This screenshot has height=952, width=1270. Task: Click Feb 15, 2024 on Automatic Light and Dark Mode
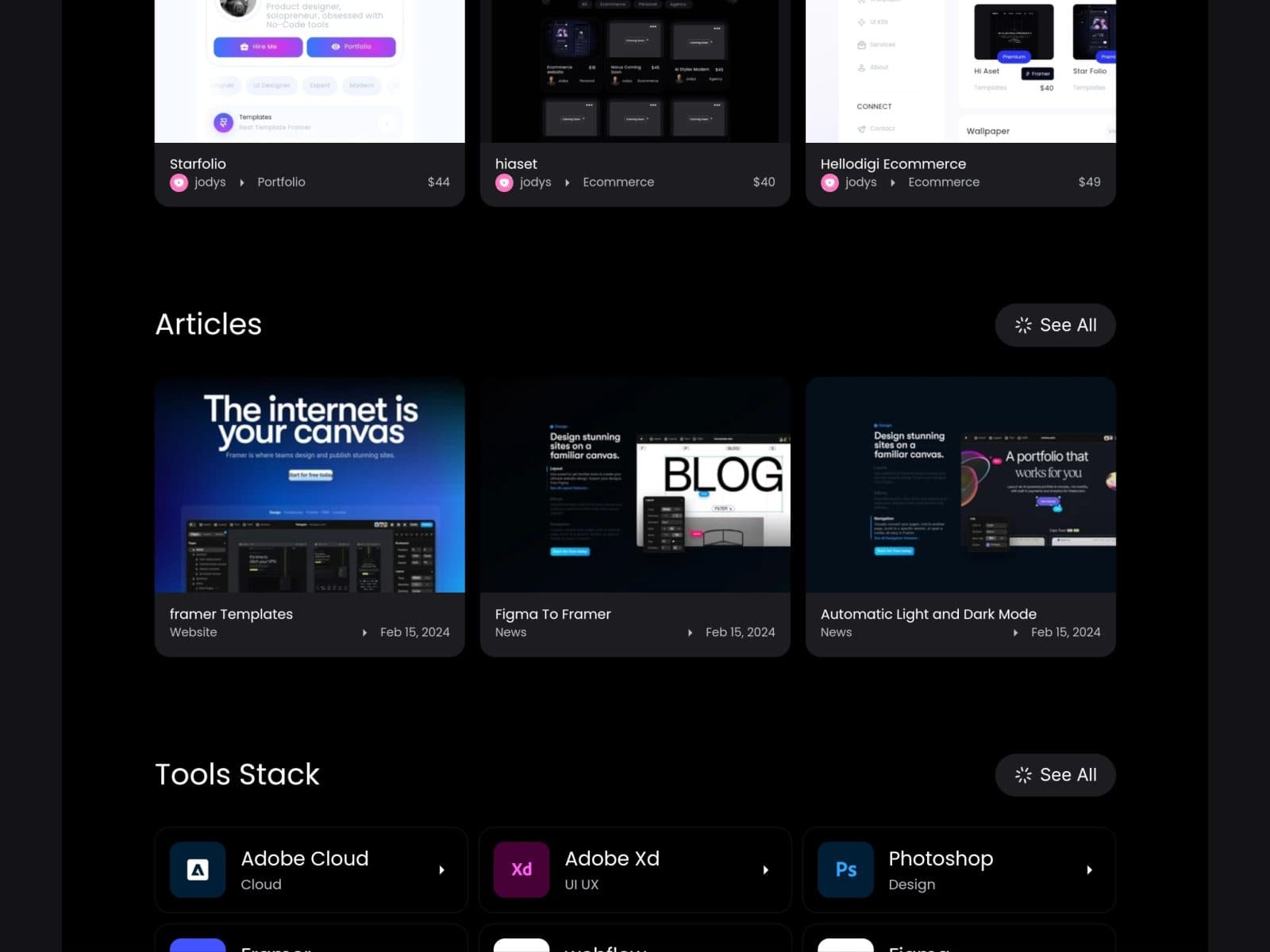coord(1066,632)
